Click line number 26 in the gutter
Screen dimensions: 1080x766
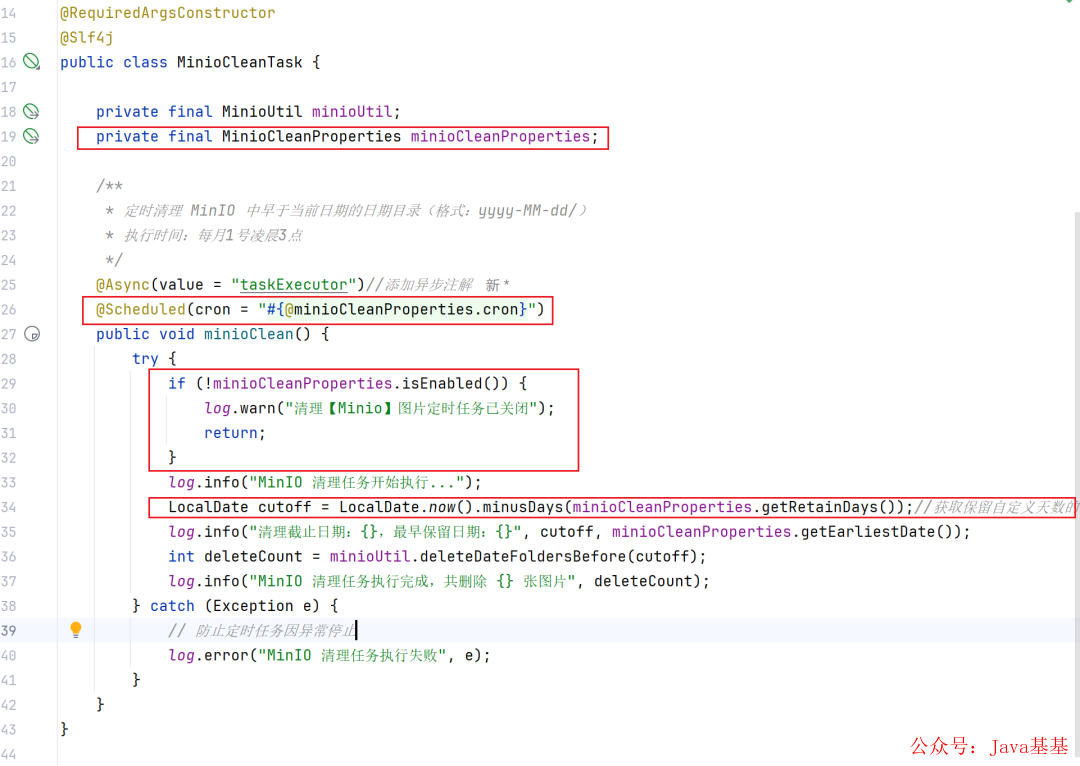[8, 309]
